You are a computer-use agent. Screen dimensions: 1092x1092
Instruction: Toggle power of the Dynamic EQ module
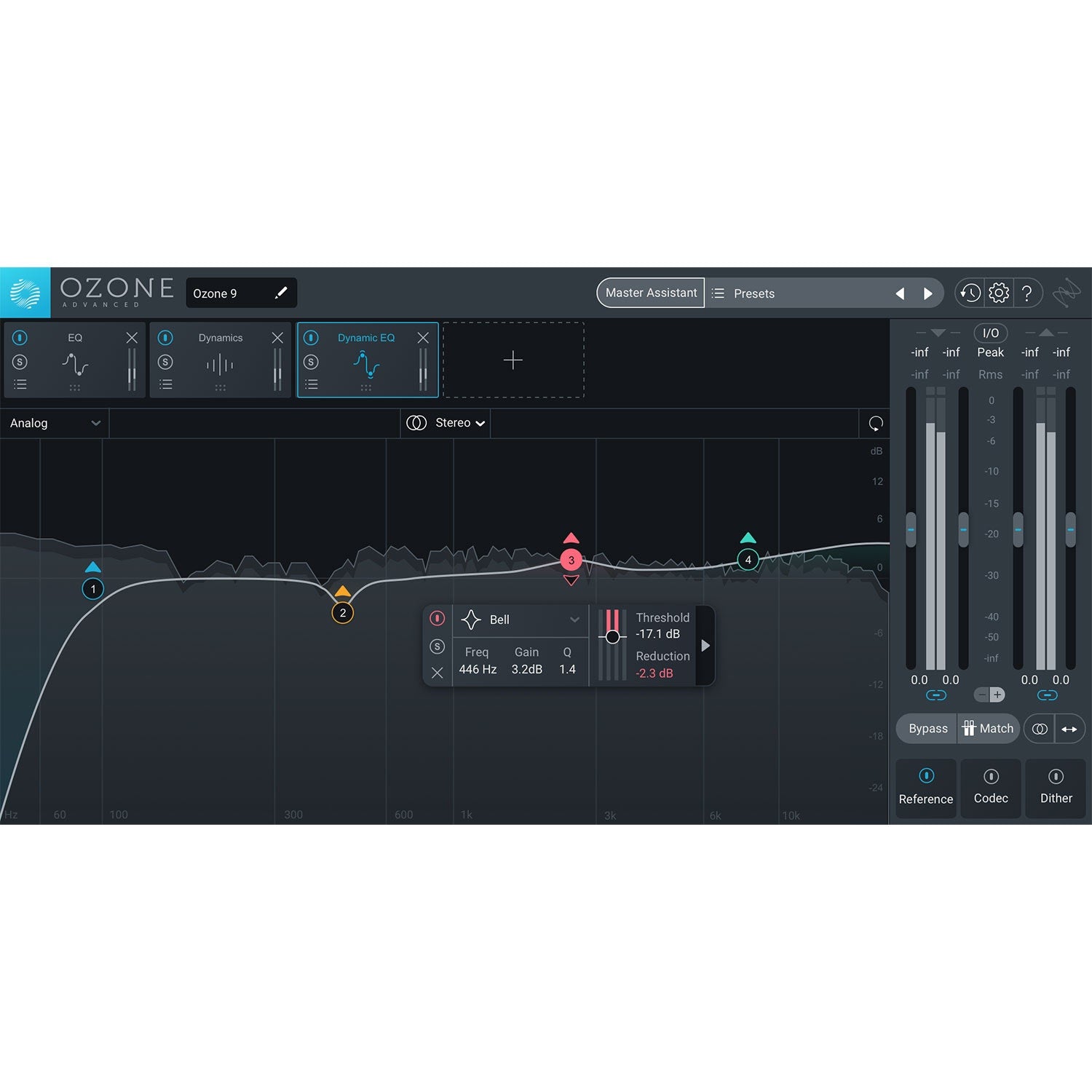(x=312, y=338)
